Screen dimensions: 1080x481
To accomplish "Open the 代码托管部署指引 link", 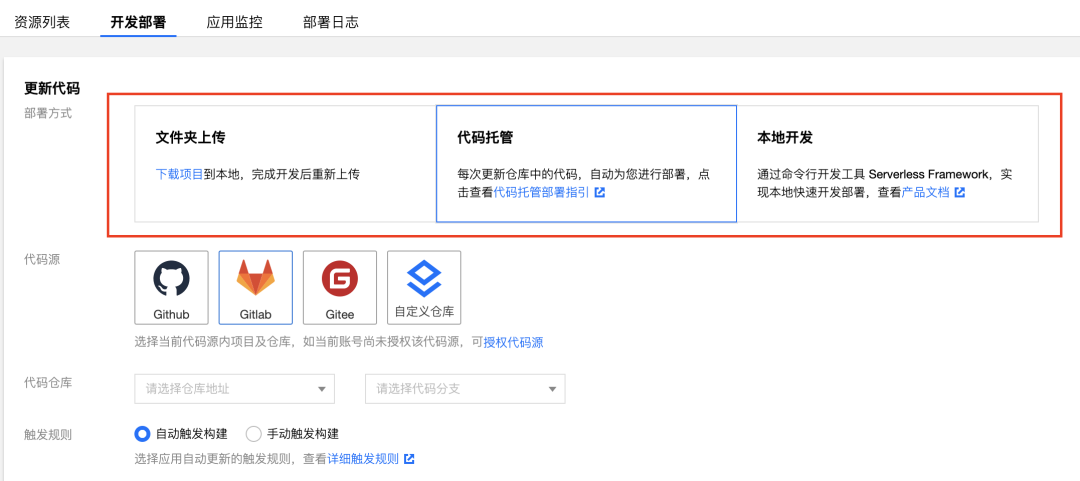I will 541,193.
